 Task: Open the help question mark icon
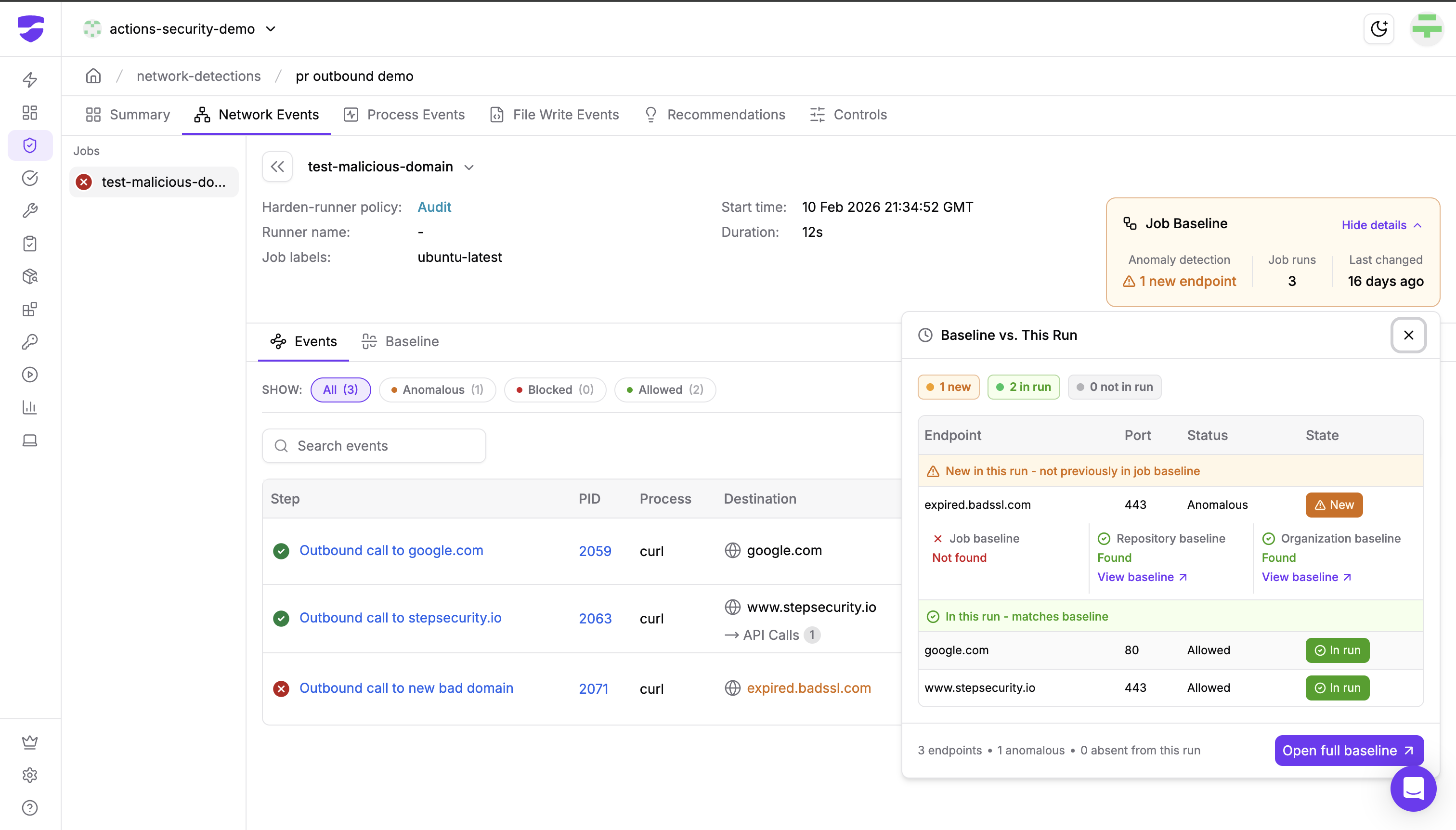(30, 808)
